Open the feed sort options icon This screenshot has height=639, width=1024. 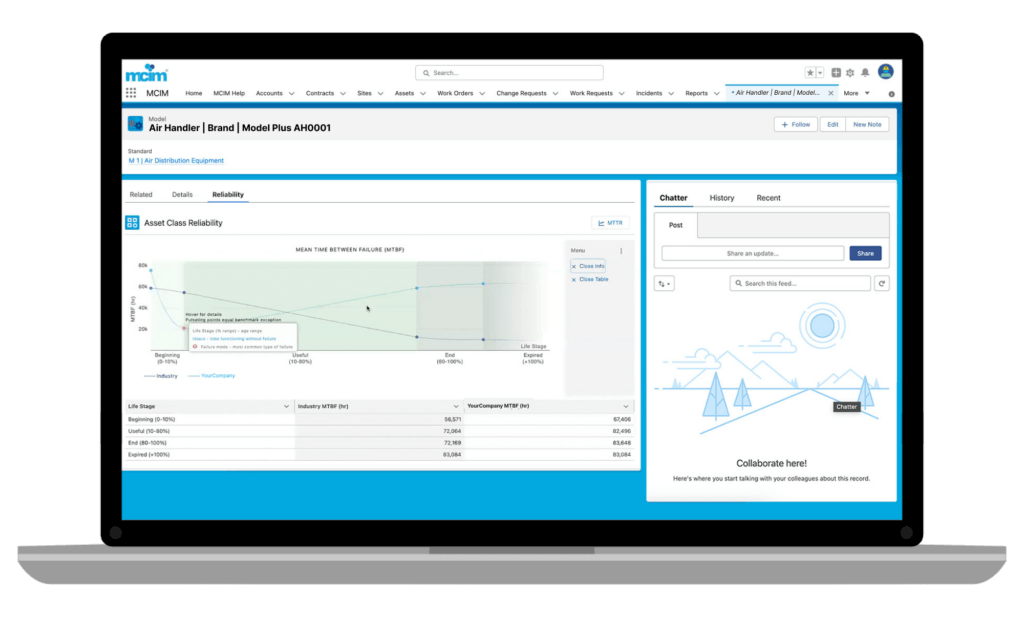664,283
